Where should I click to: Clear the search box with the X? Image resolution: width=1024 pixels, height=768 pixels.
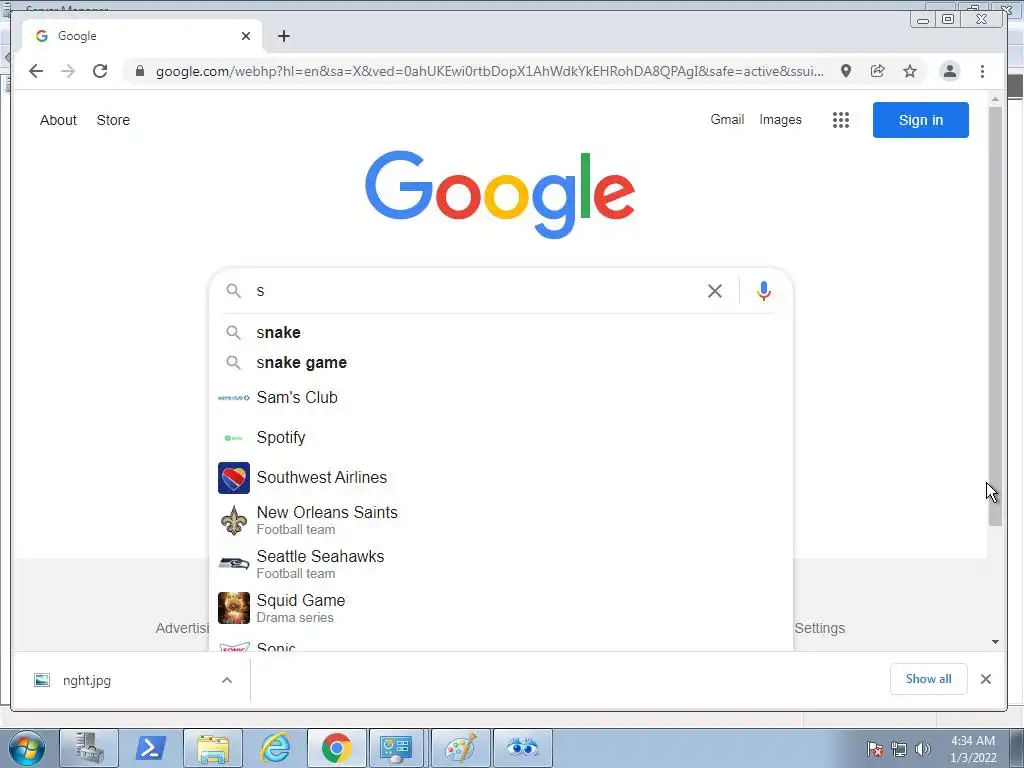tap(715, 291)
